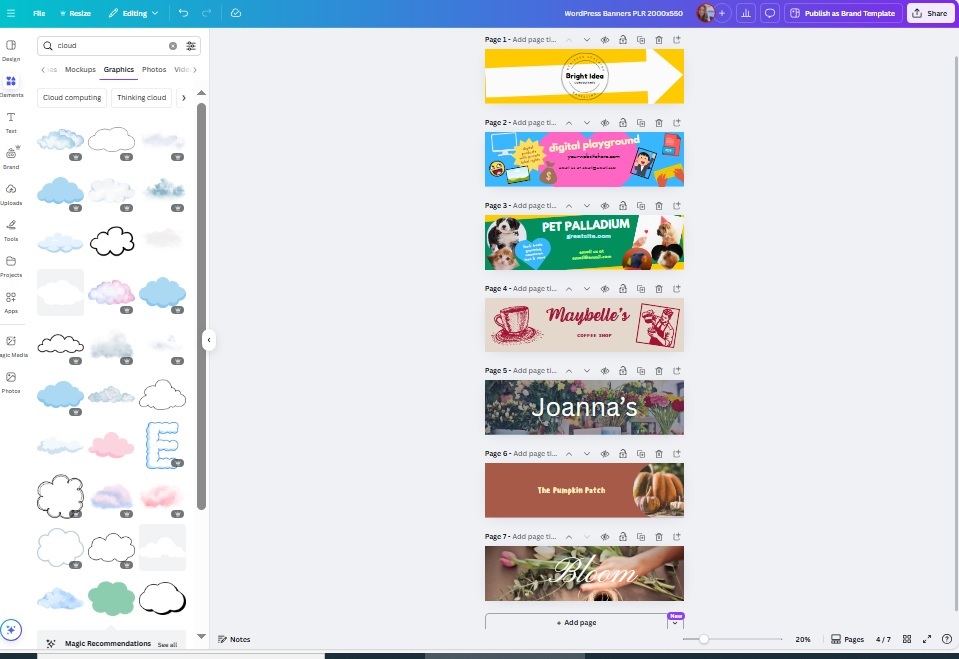Open the Projects sidebar panel

tap(11, 267)
